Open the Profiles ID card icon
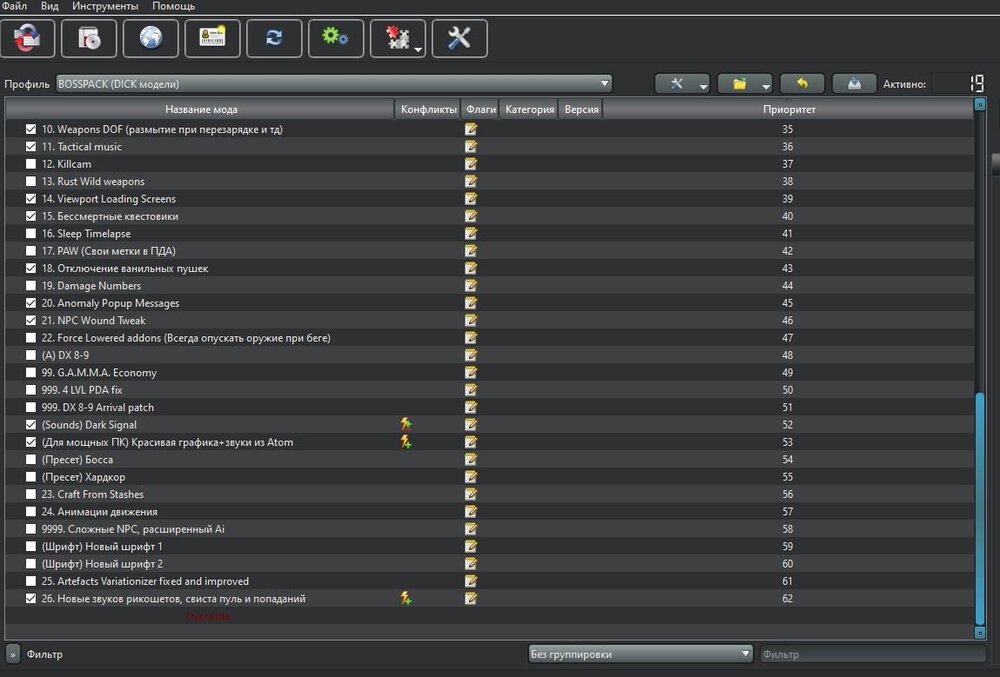1000x677 pixels. click(x=212, y=39)
